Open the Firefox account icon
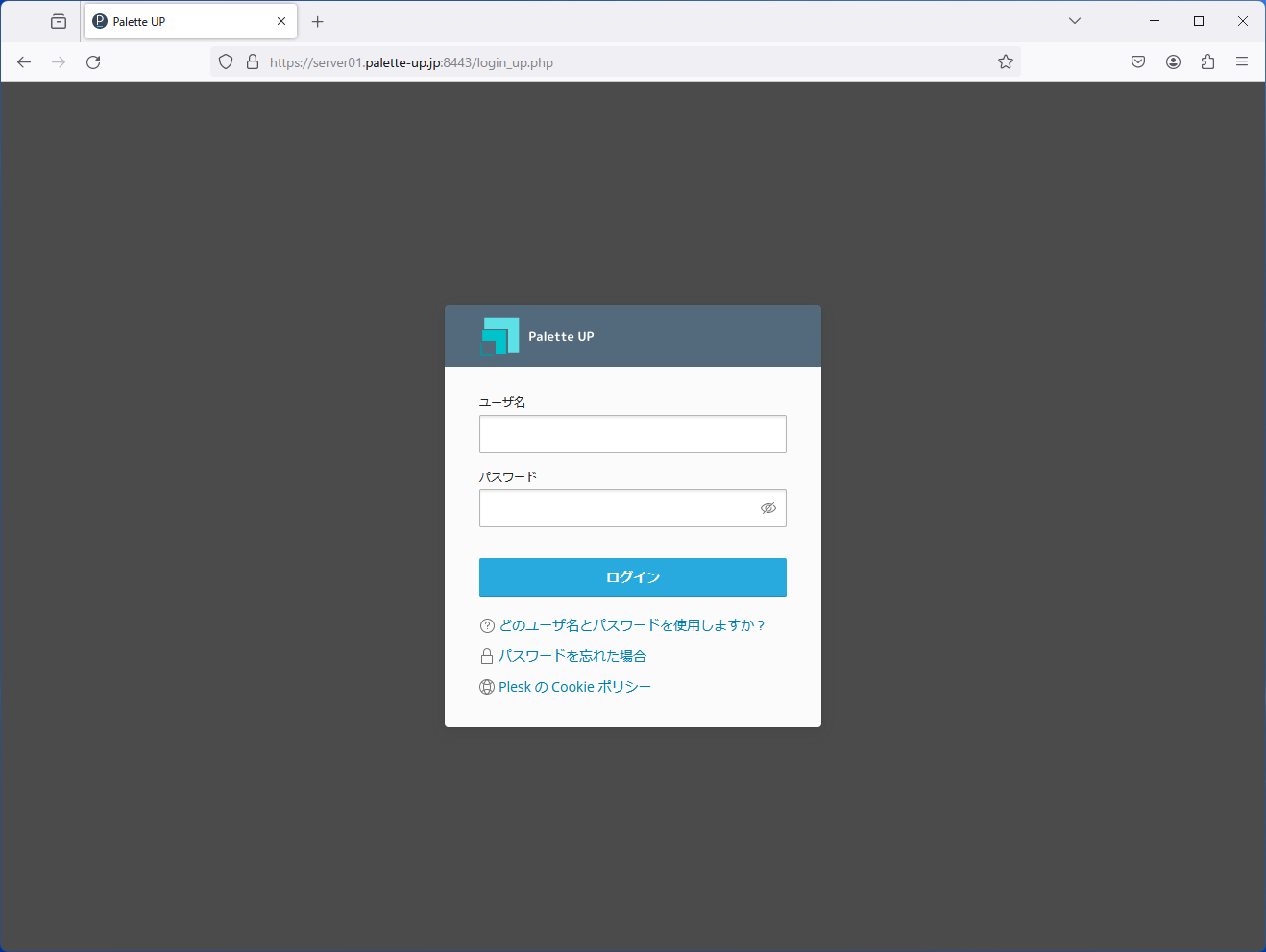 point(1173,62)
